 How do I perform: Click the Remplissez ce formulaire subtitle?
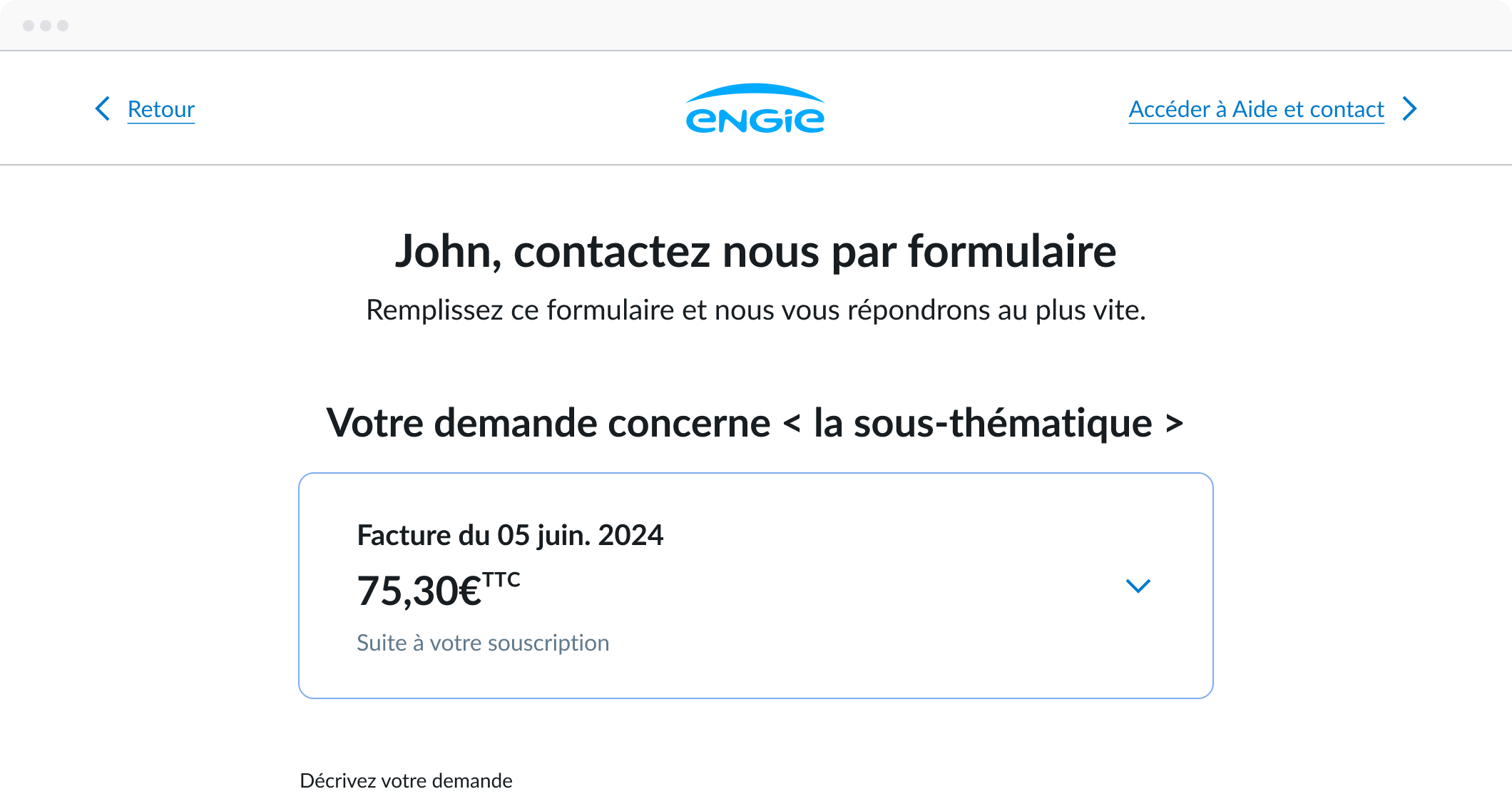tap(755, 310)
